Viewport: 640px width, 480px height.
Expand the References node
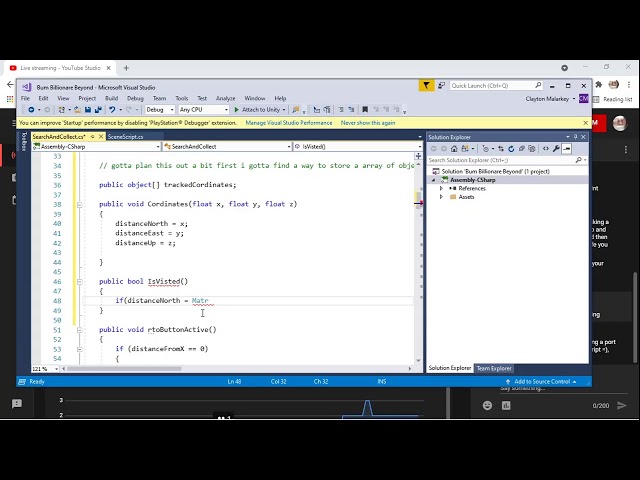coord(441,189)
